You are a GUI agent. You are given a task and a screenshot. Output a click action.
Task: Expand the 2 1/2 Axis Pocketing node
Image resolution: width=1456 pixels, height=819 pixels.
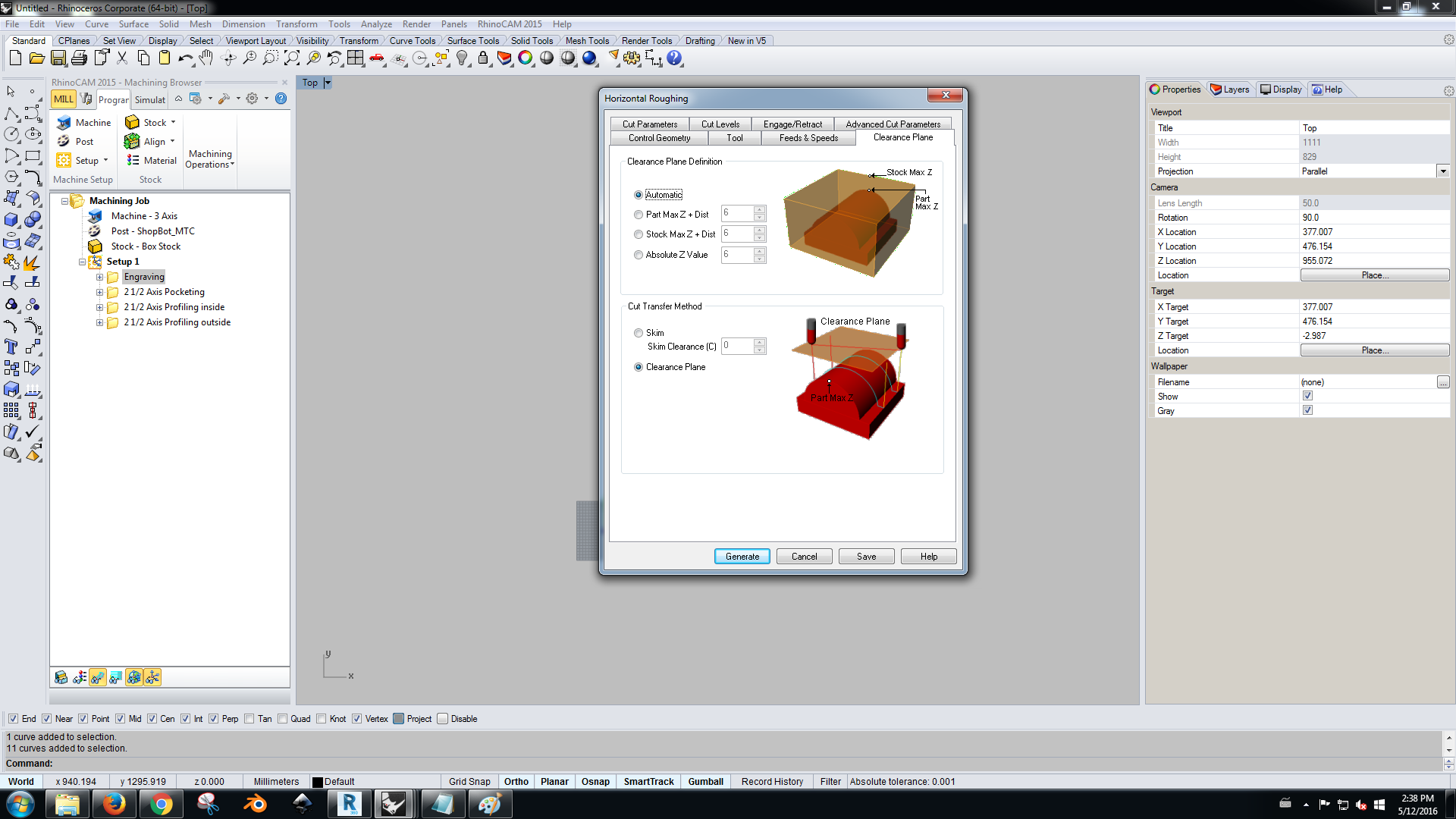(x=99, y=293)
